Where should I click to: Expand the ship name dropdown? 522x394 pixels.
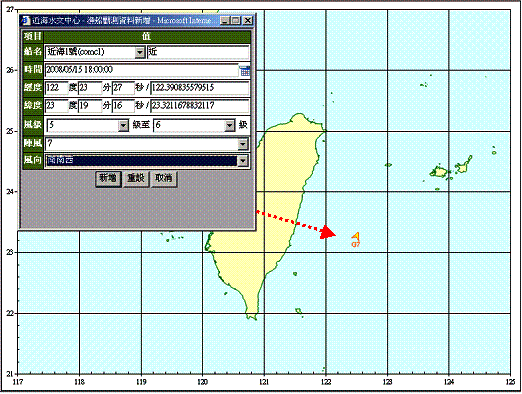(140, 52)
